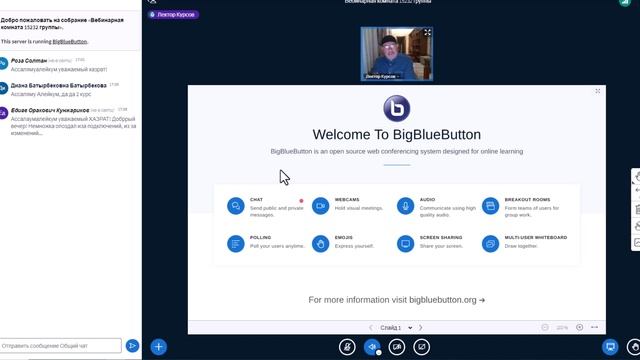Open the Слайд 1 slide selector dropdown
640x360 pixels.
coord(396,327)
